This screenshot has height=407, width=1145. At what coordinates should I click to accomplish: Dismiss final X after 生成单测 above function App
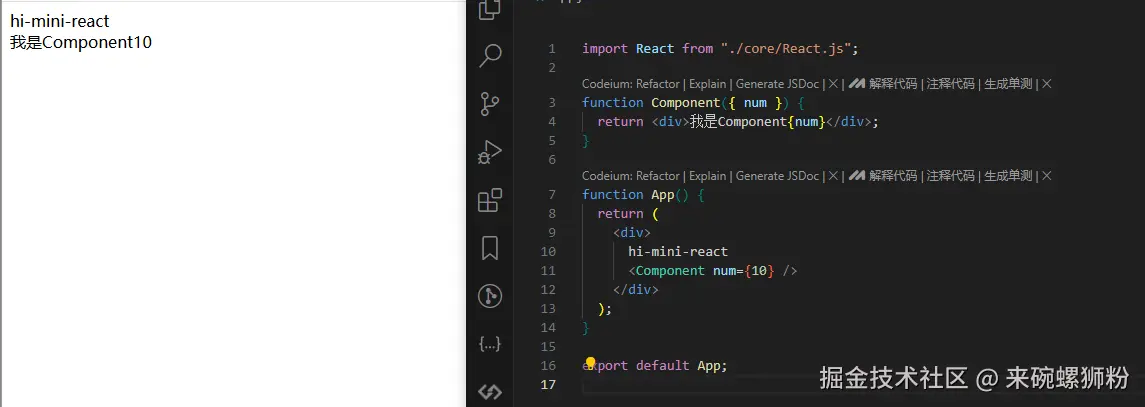pos(1046,176)
